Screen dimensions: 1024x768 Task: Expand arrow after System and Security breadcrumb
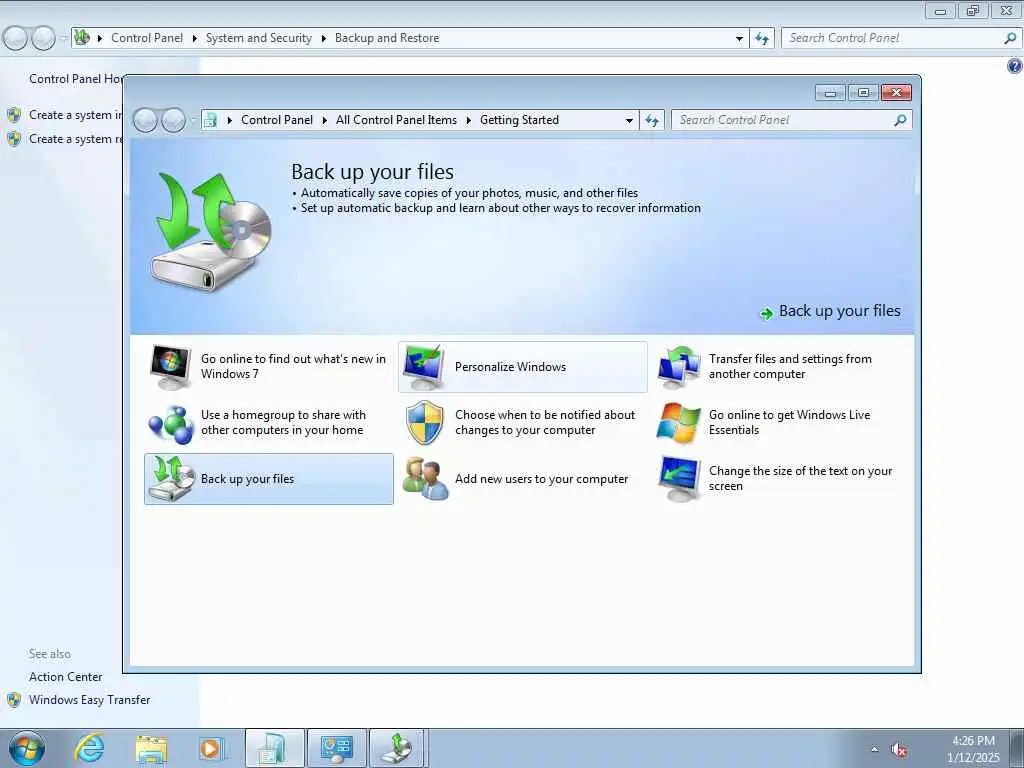tap(323, 39)
